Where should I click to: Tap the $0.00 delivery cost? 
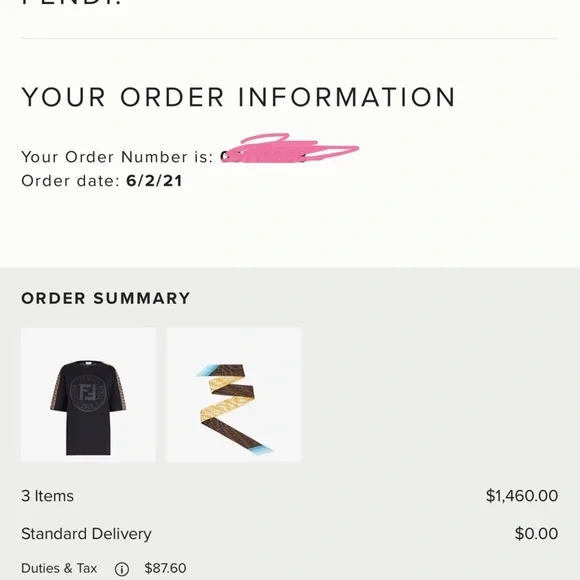point(536,534)
